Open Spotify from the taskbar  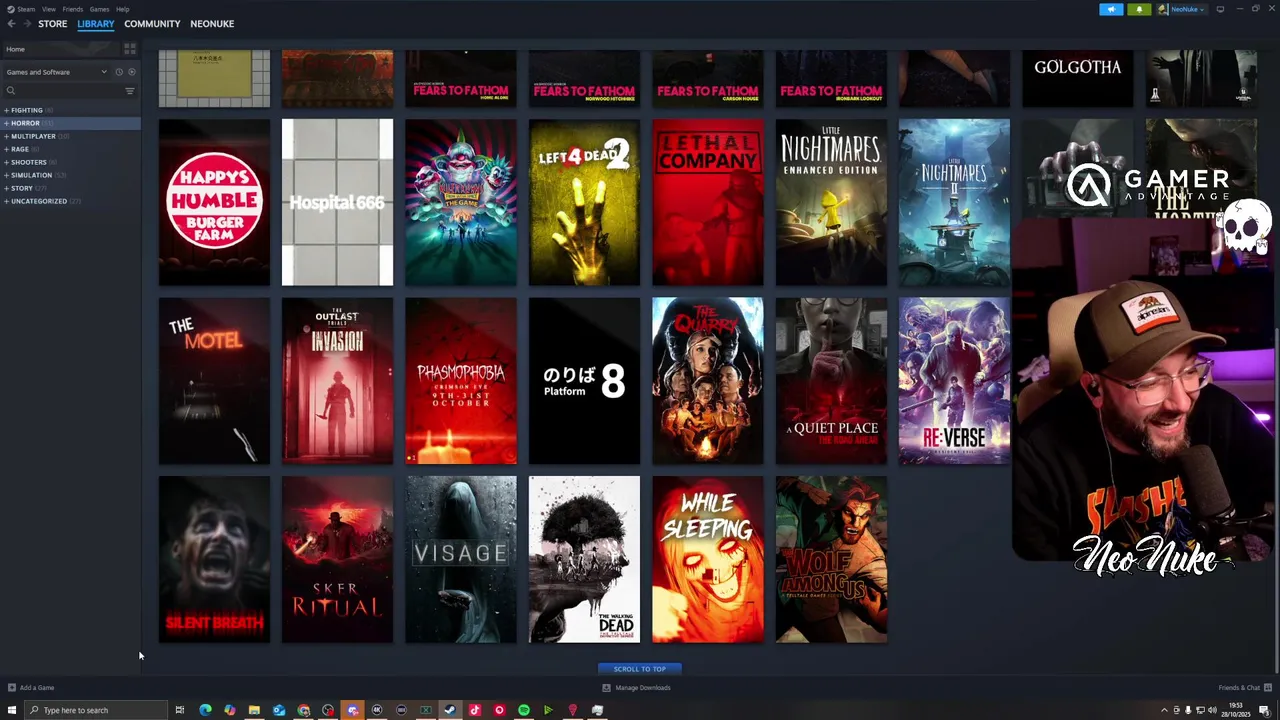(x=524, y=710)
